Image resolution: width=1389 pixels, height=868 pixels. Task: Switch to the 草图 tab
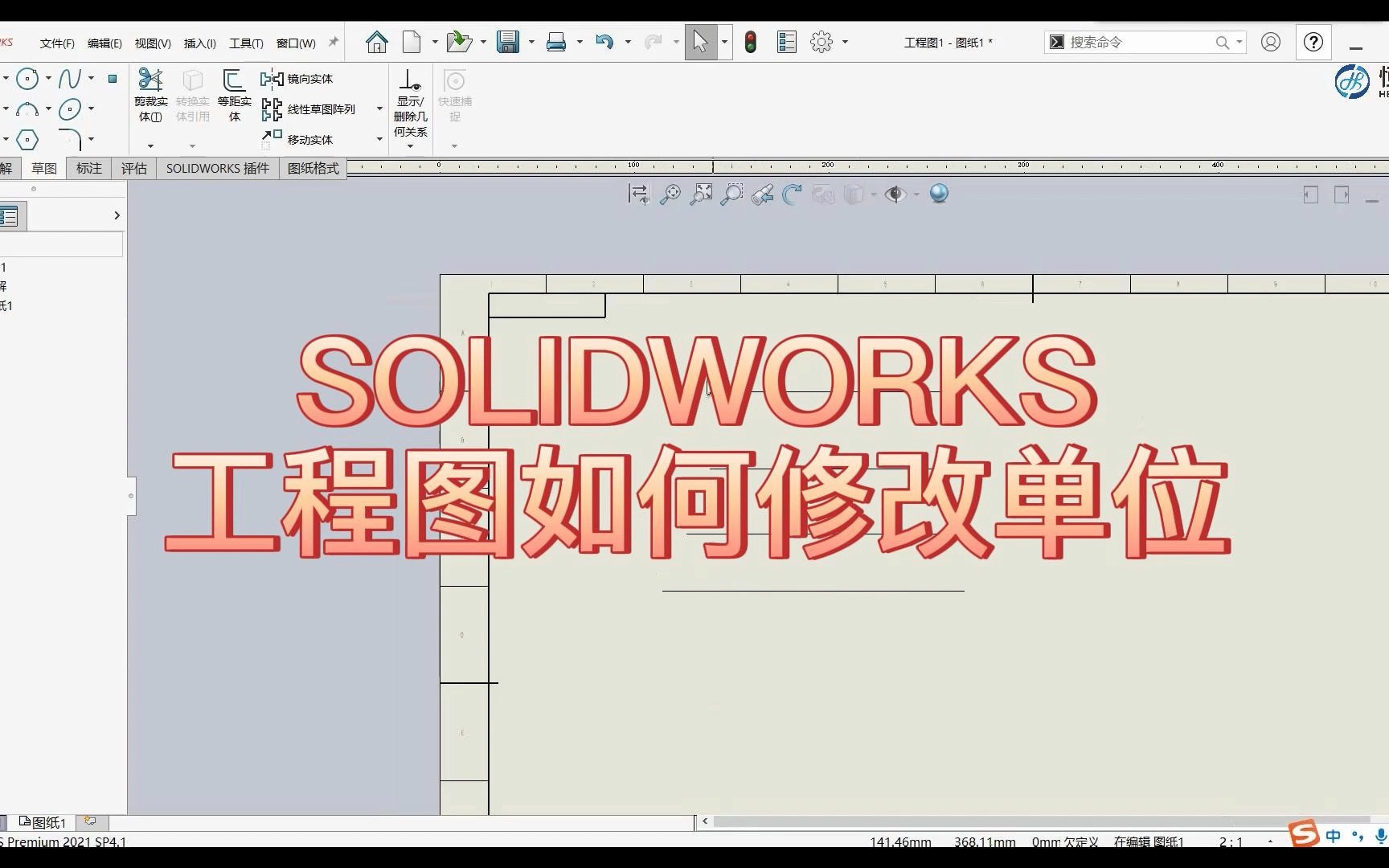click(44, 168)
